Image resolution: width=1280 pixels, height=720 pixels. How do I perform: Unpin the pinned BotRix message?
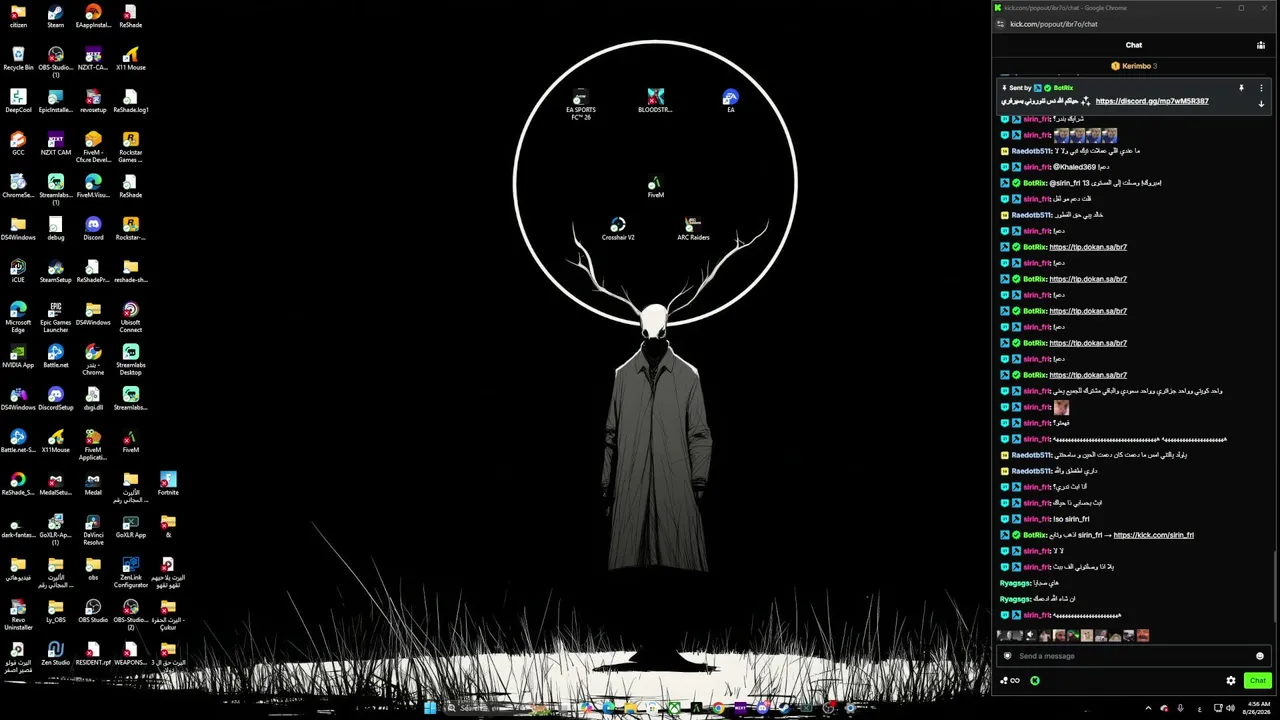tap(1241, 88)
